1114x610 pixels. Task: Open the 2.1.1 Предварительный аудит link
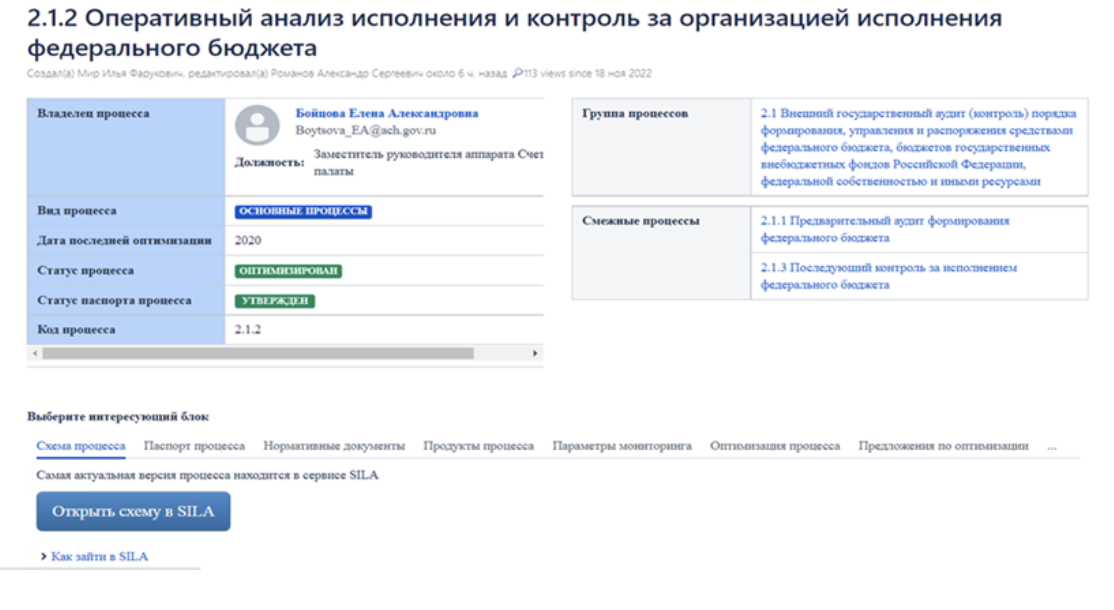click(x=884, y=229)
